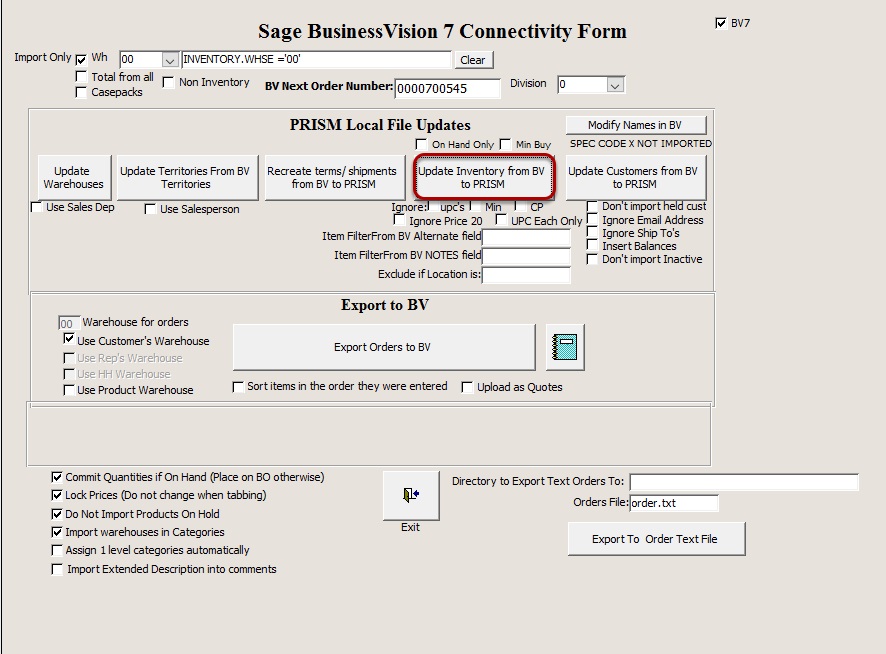Viewport: 886px width, 654px height.
Task: Click Exclude if Location is field
Action: tap(526, 275)
